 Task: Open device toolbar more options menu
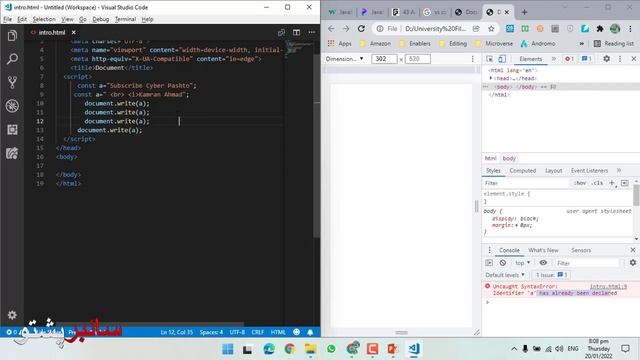coord(473,59)
